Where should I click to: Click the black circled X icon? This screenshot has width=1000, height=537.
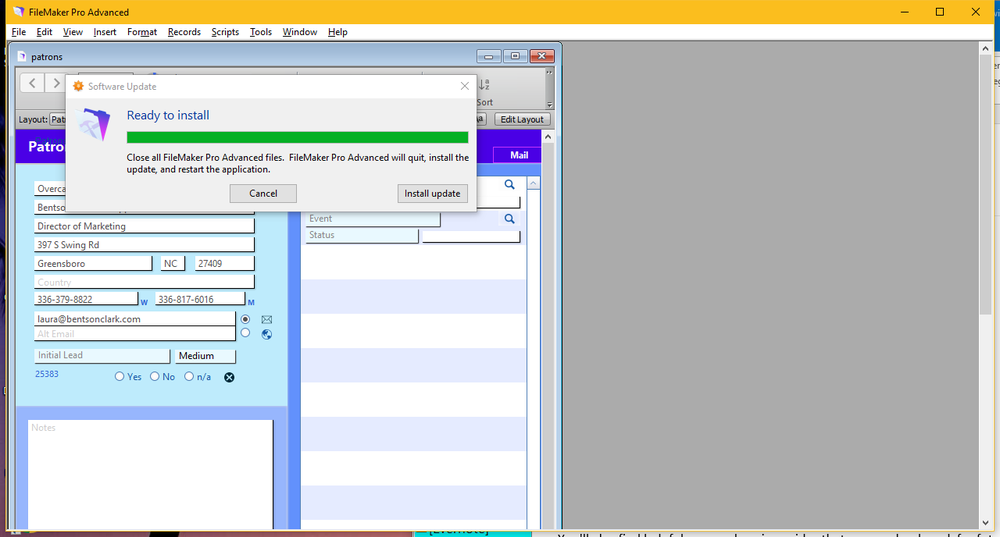(229, 377)
